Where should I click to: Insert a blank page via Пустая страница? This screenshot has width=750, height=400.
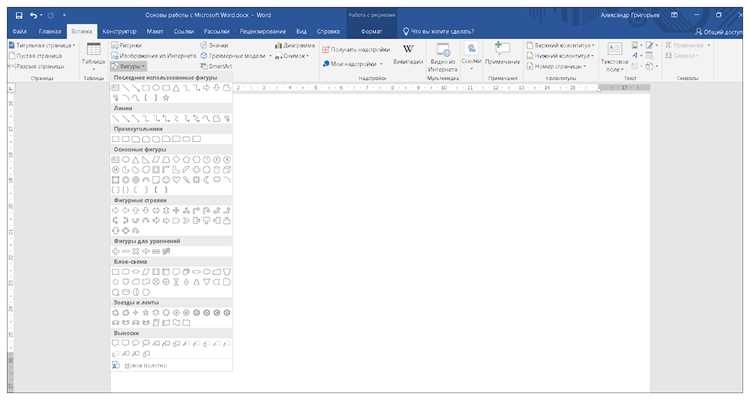[x=36, y=56]
